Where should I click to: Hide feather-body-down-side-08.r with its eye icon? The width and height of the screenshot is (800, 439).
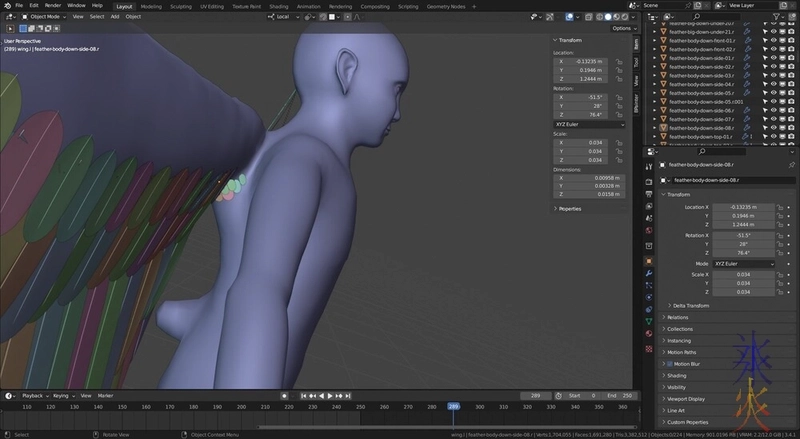[775, 128]
